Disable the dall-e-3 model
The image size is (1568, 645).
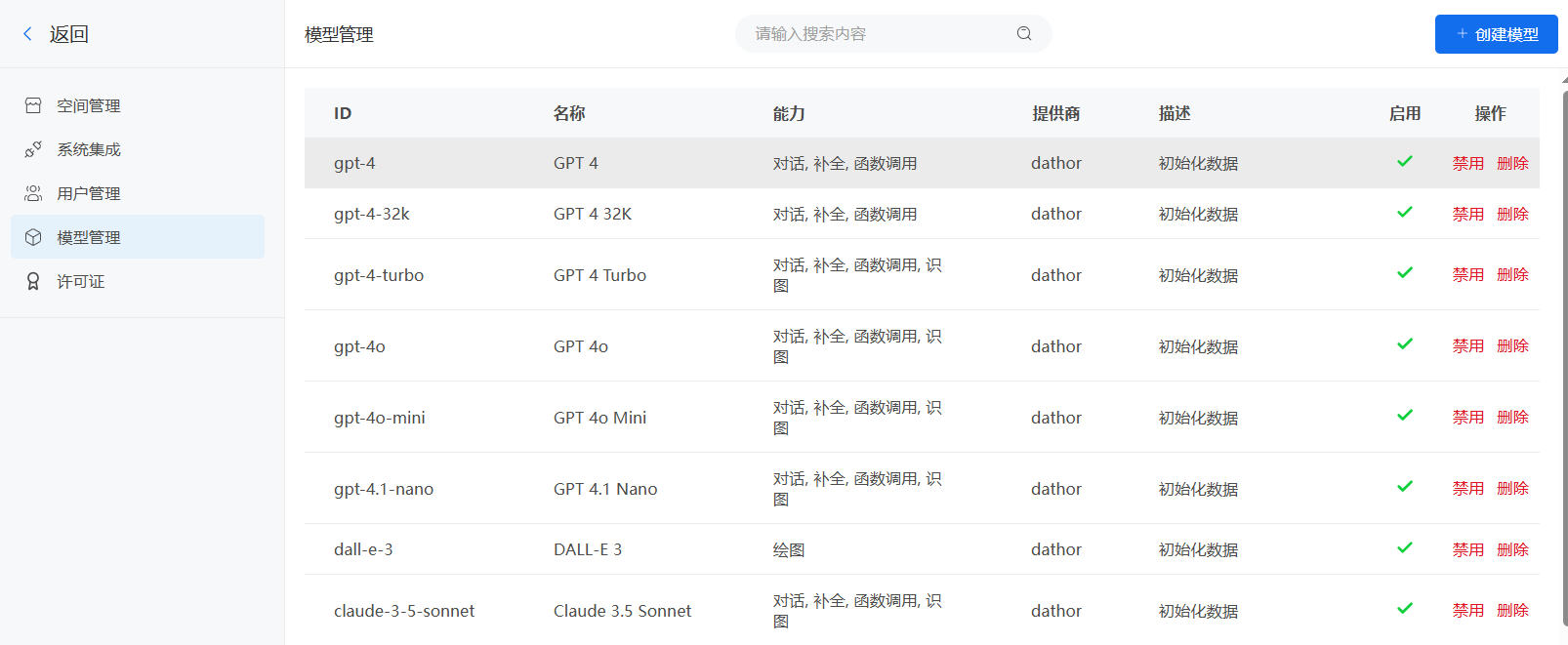pos(1467,549)
